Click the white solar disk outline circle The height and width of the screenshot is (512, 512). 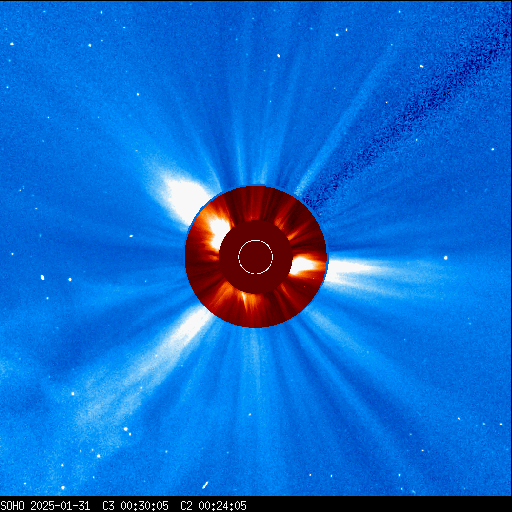click(256, 257)
